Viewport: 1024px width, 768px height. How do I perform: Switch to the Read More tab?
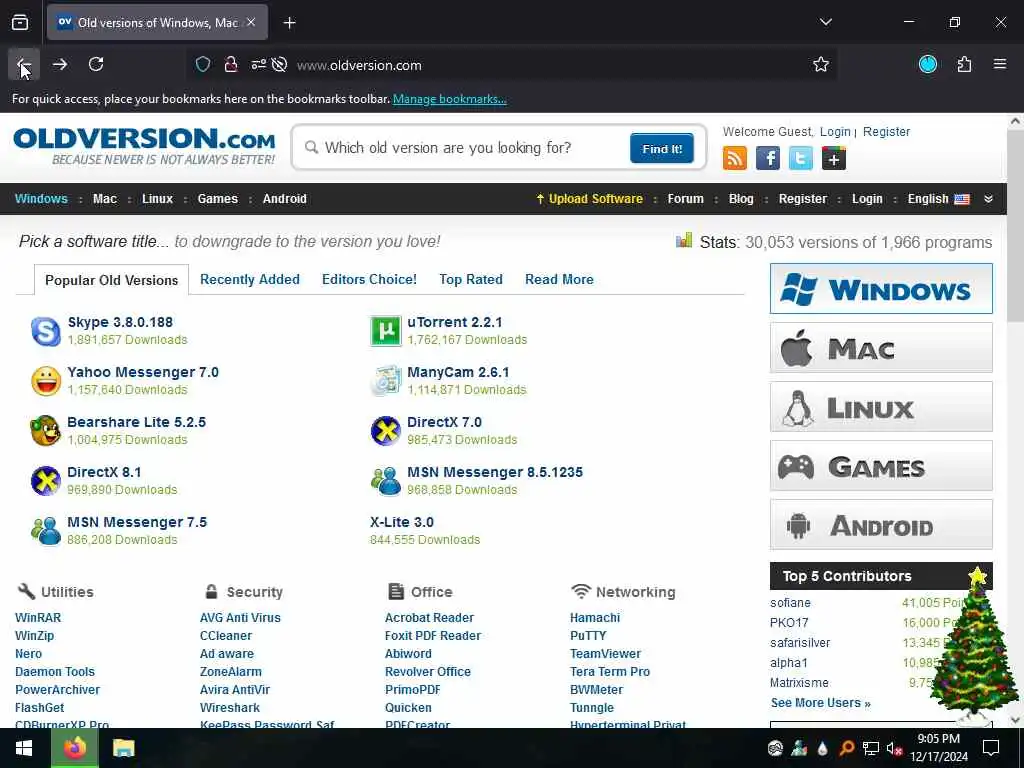point(559,280)
